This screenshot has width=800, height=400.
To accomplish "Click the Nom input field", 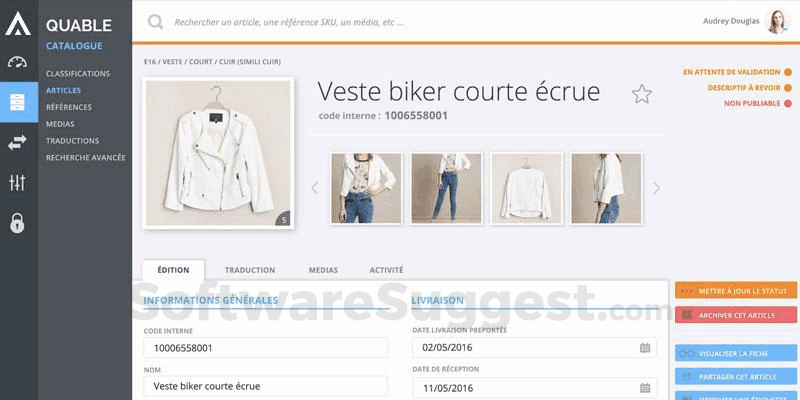I will [265, 386].
